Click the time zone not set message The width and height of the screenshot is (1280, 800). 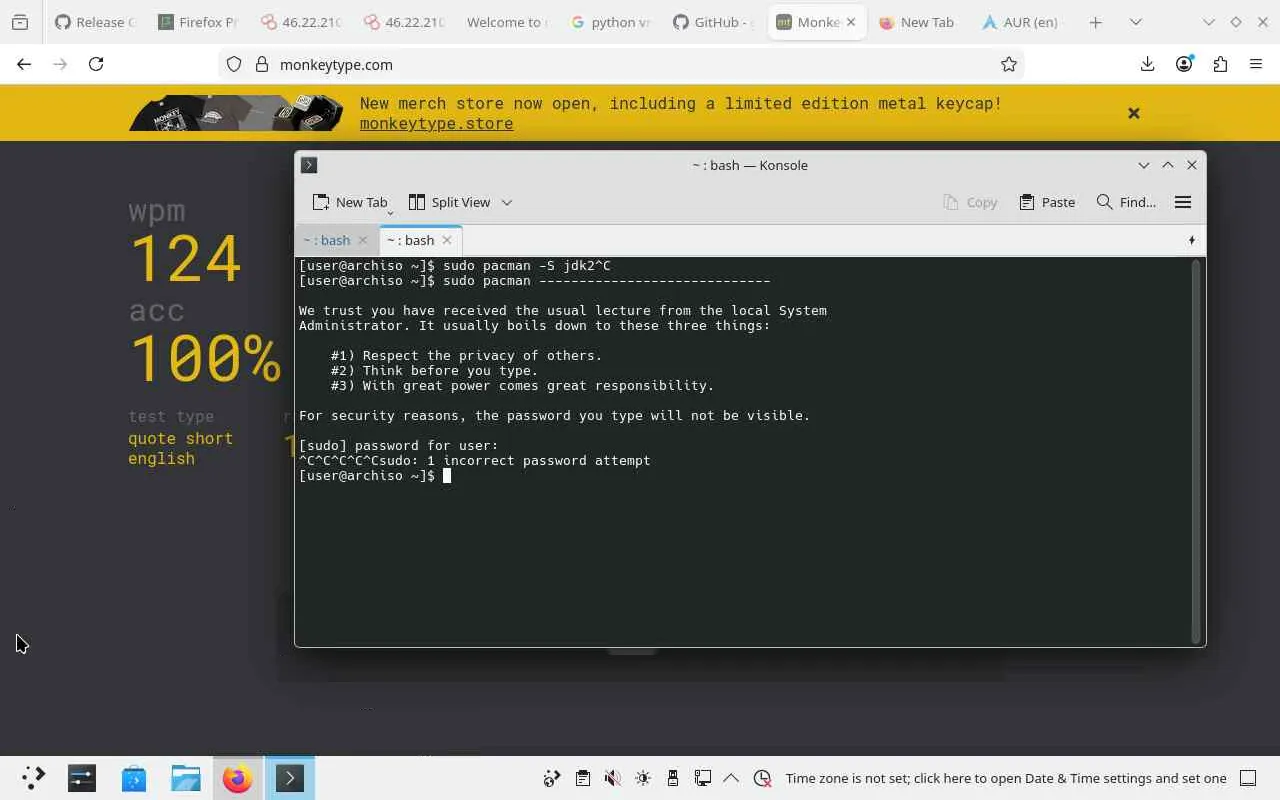point(1006,778)
